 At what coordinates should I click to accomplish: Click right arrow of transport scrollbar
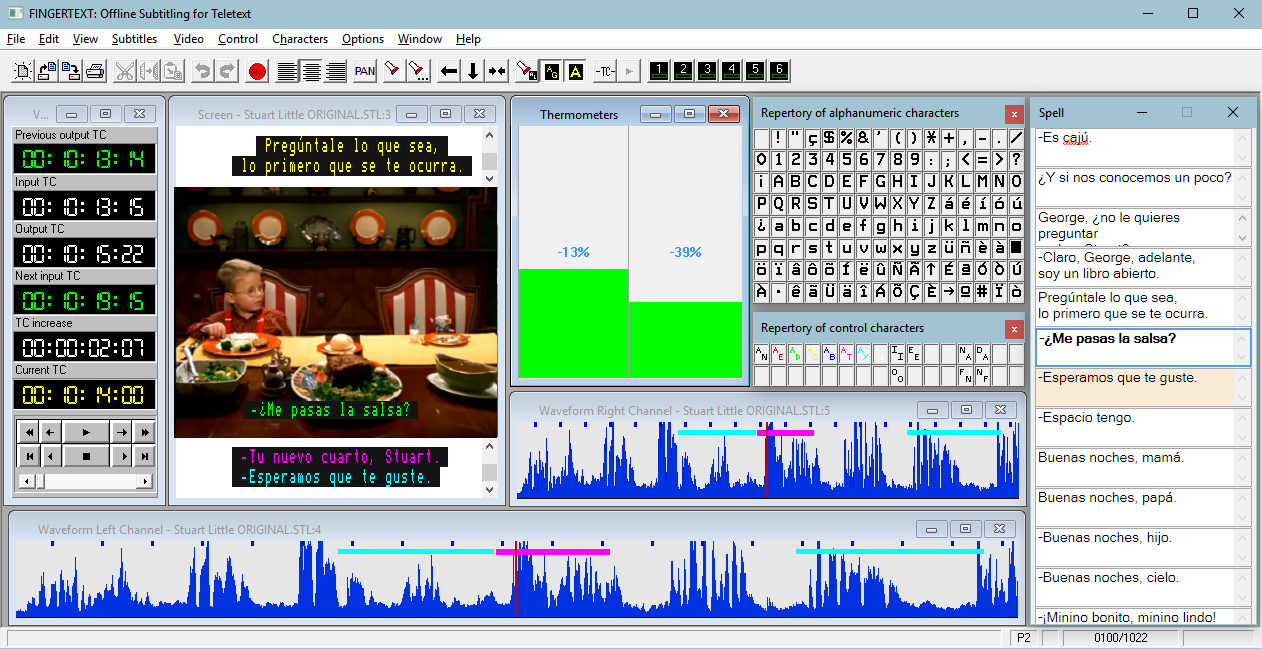click(146, 482)
